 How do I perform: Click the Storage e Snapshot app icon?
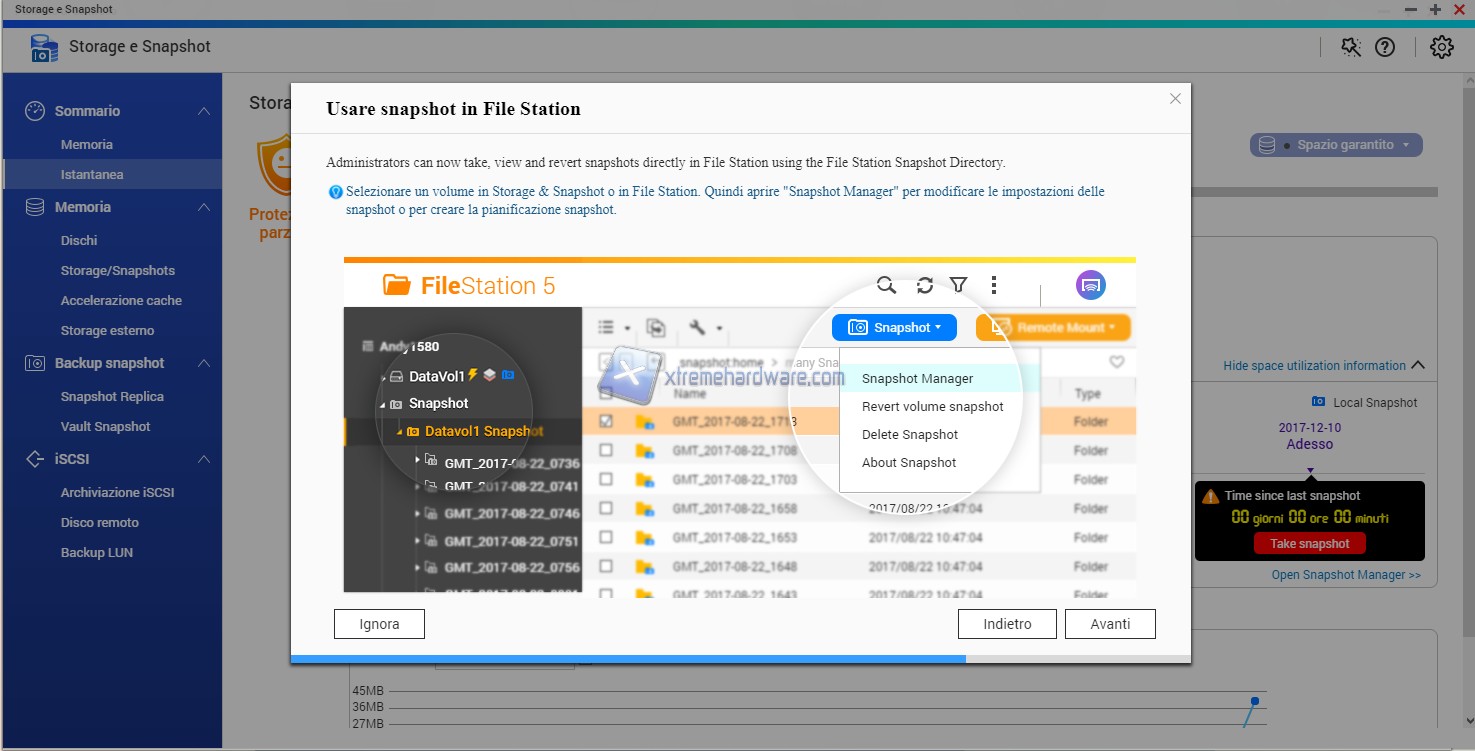click(44, 47)
